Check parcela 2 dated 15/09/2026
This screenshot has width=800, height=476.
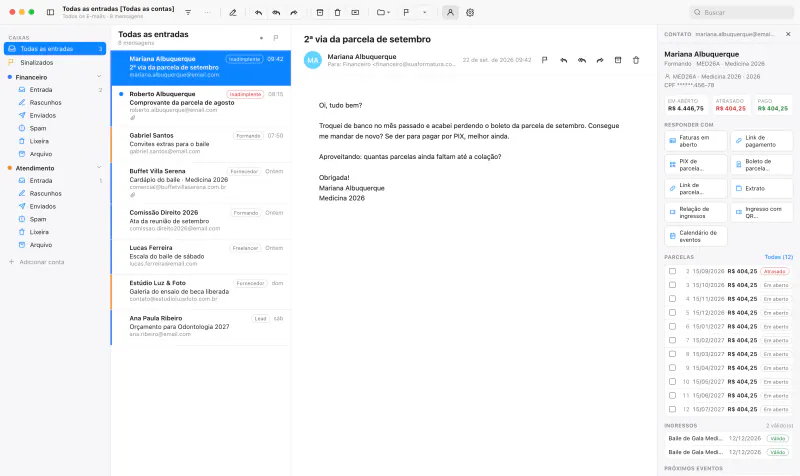click(672, 271)
